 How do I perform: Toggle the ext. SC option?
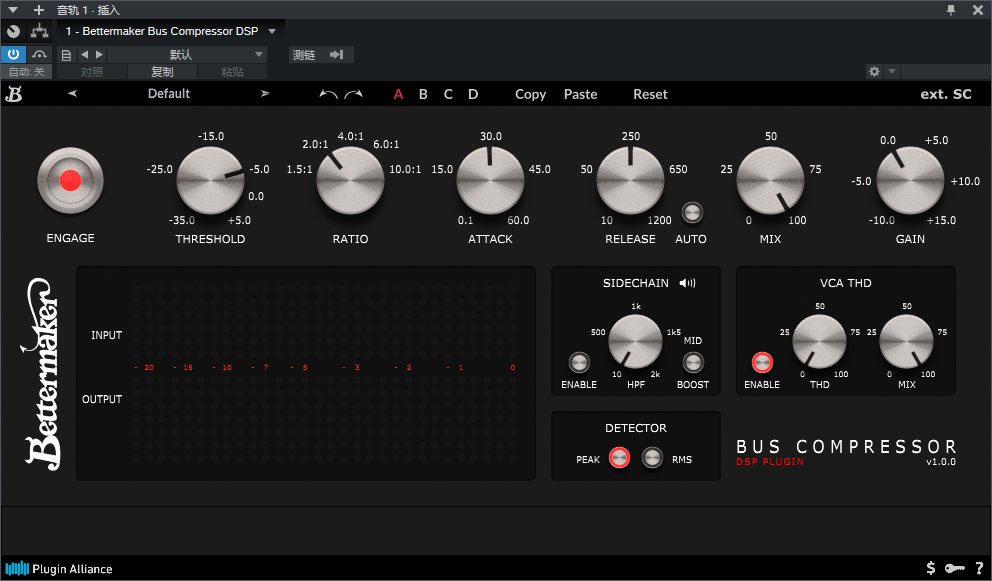946,94
